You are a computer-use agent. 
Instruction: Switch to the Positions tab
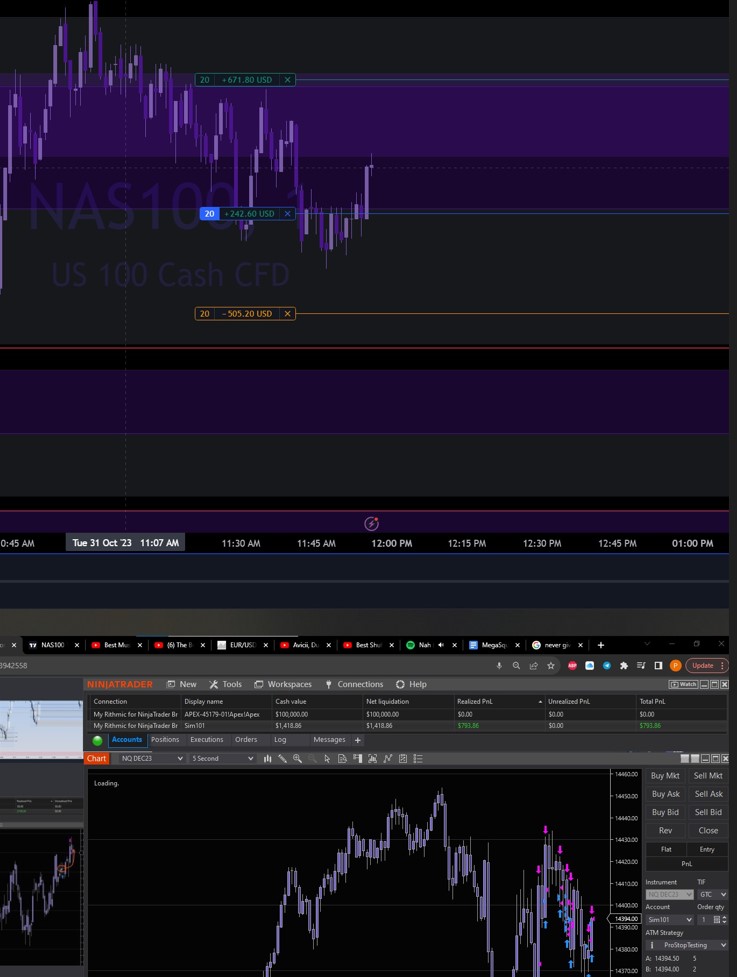tap(165, 740)
